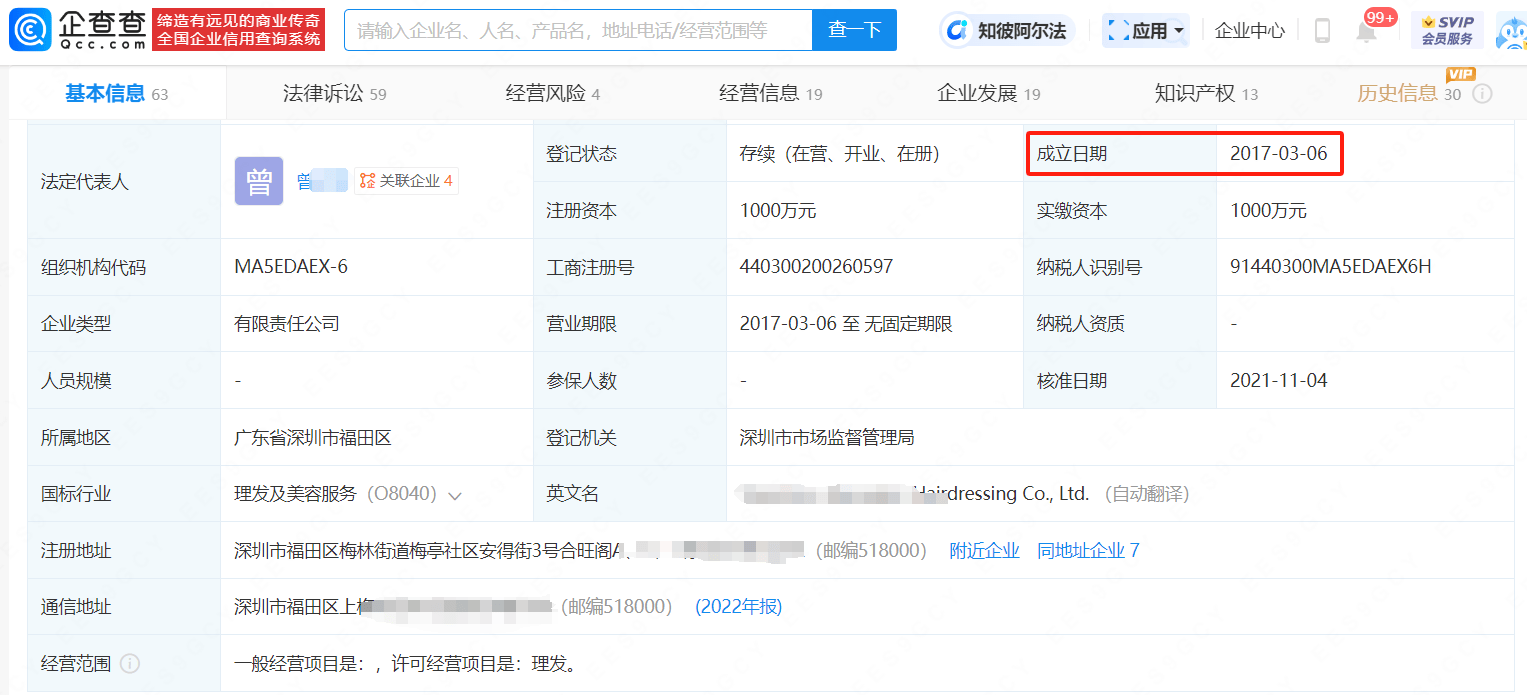Click the 有限责任公司 enterprise type value
The height and width of the screenshot is (695, 1527).
click(287, 324)
